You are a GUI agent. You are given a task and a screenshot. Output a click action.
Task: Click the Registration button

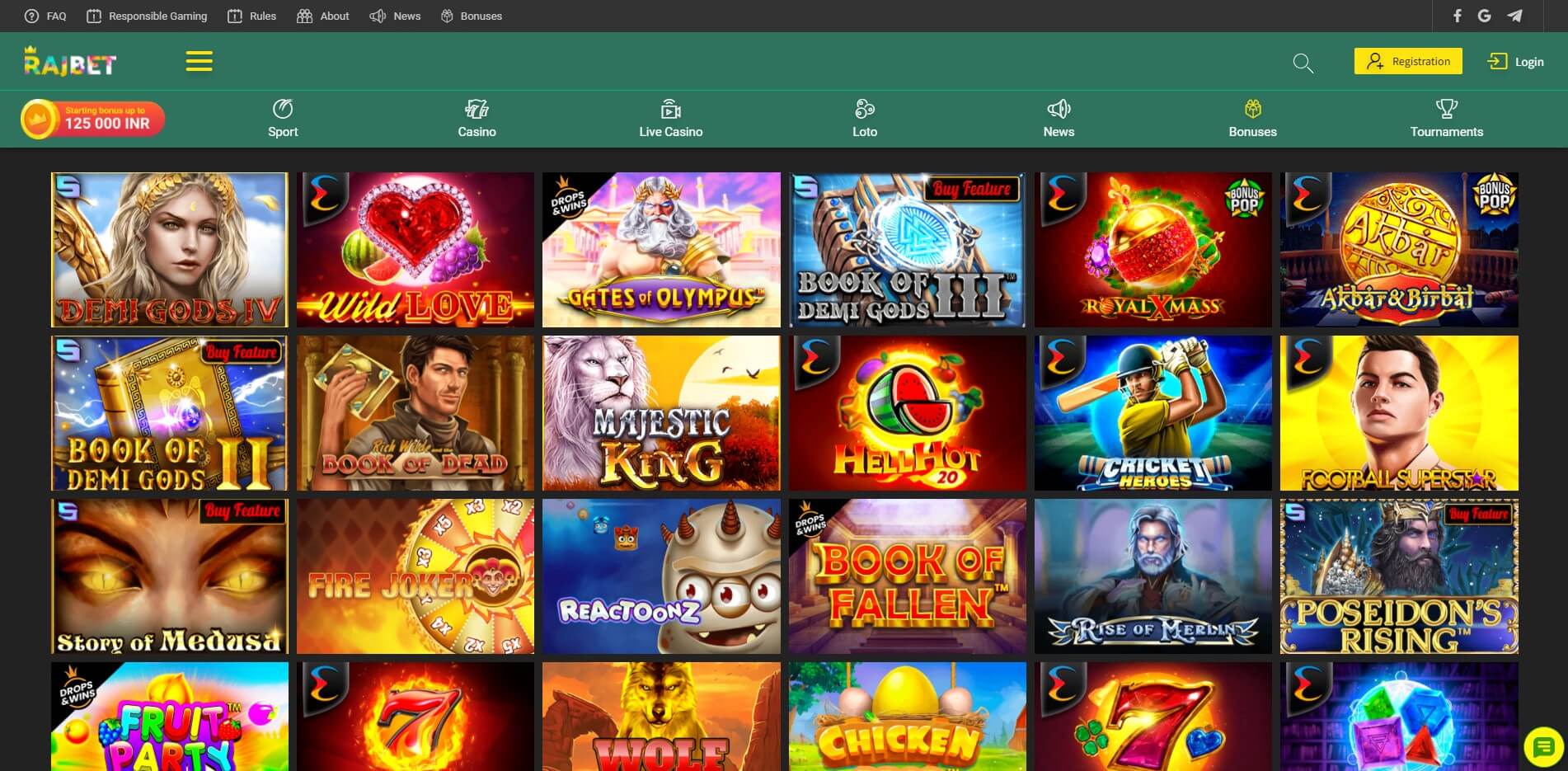1408,61
